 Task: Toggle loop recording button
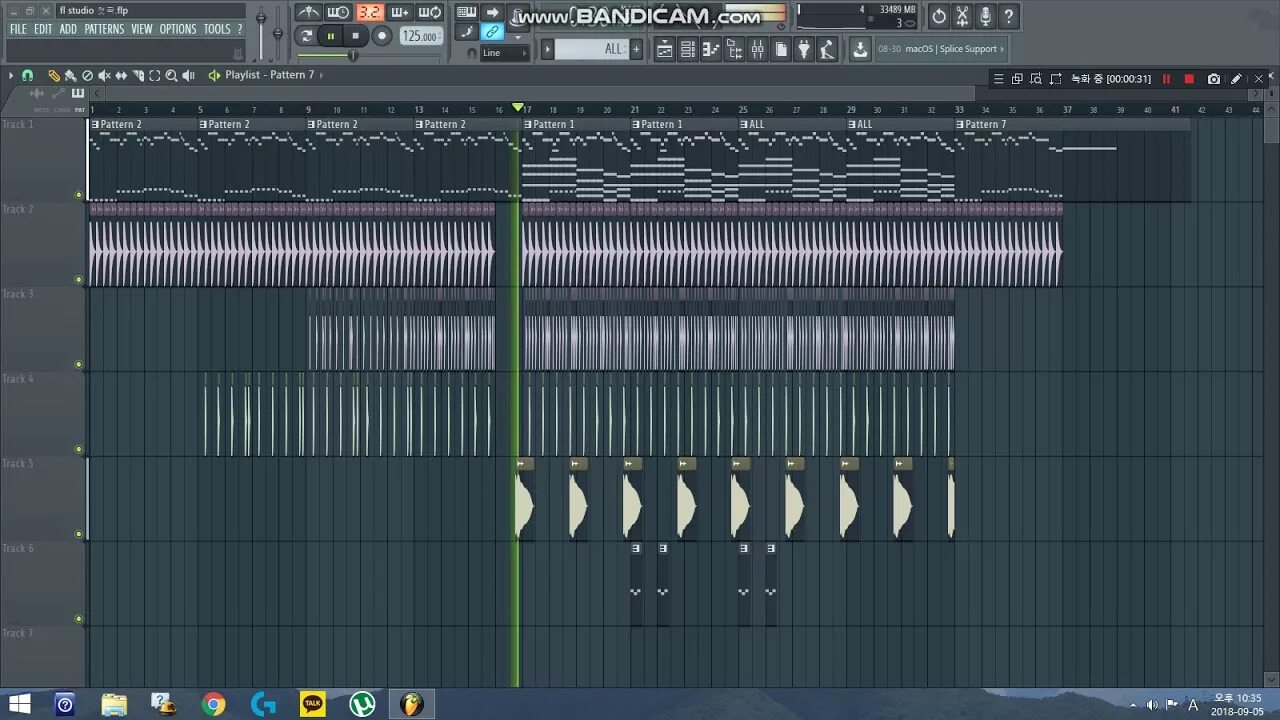pyautogui.click(x=430, y=12)
